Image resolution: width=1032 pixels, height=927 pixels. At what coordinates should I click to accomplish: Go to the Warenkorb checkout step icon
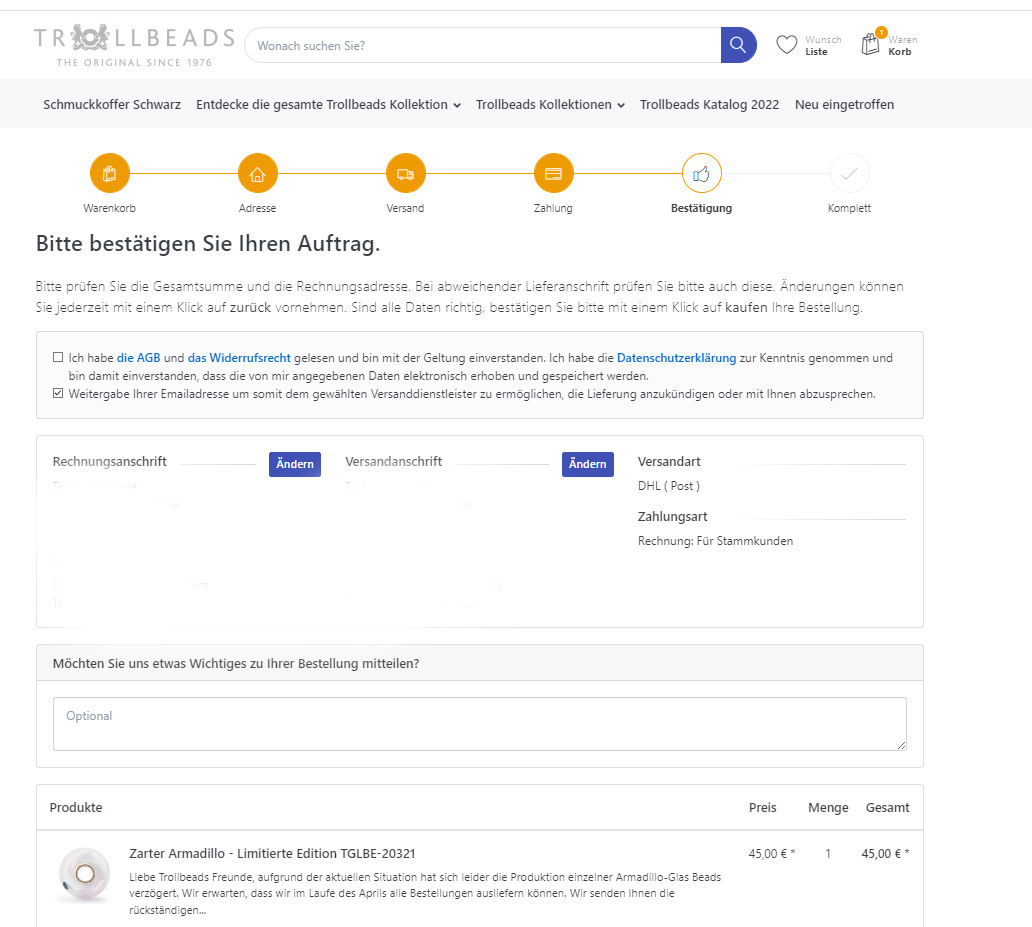coord(109,173)
